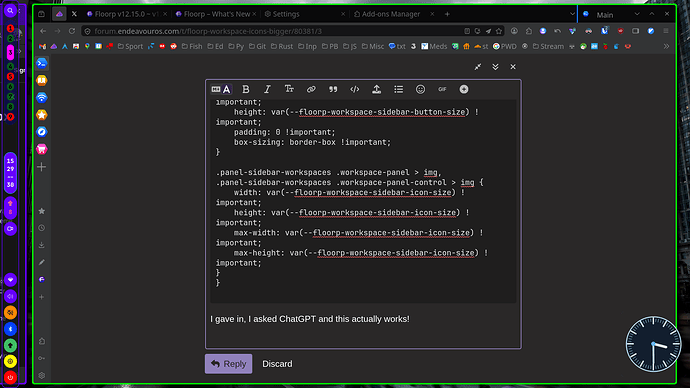Exit fullscreen composer mode
Screen dimensions: 690x388
coord(478,67)
